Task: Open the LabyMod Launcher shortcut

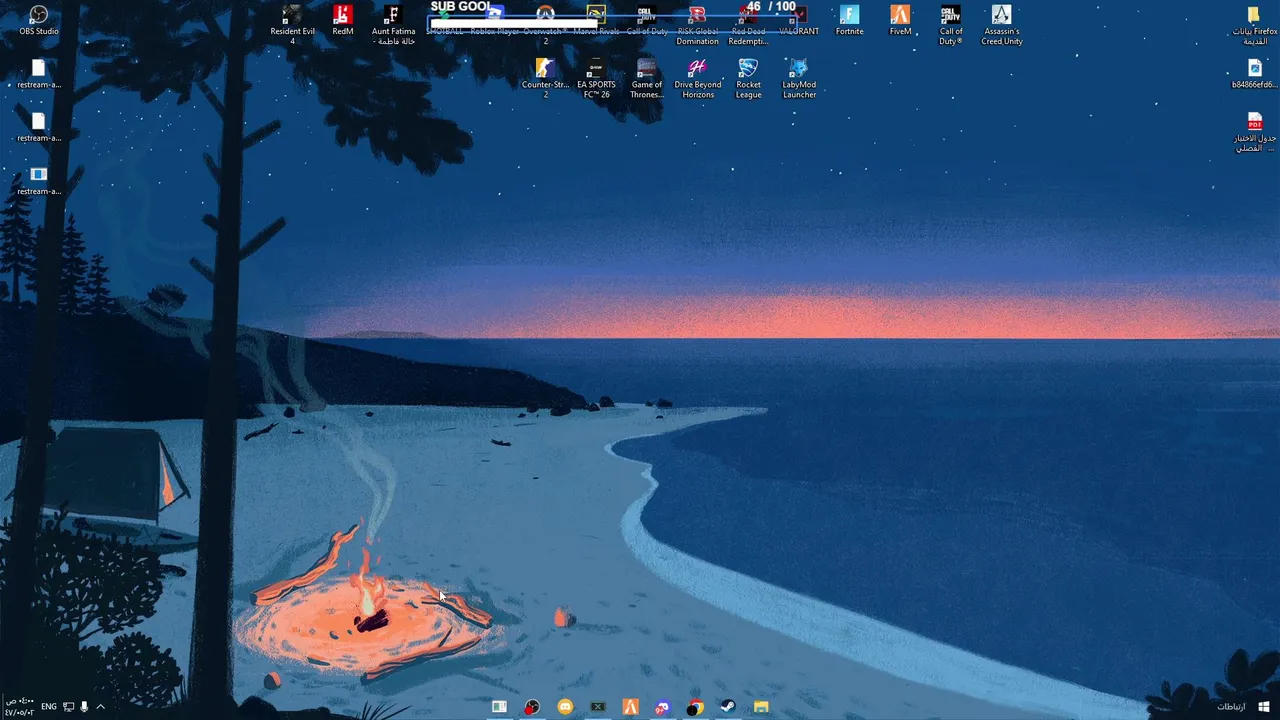Action: (799, 78)
